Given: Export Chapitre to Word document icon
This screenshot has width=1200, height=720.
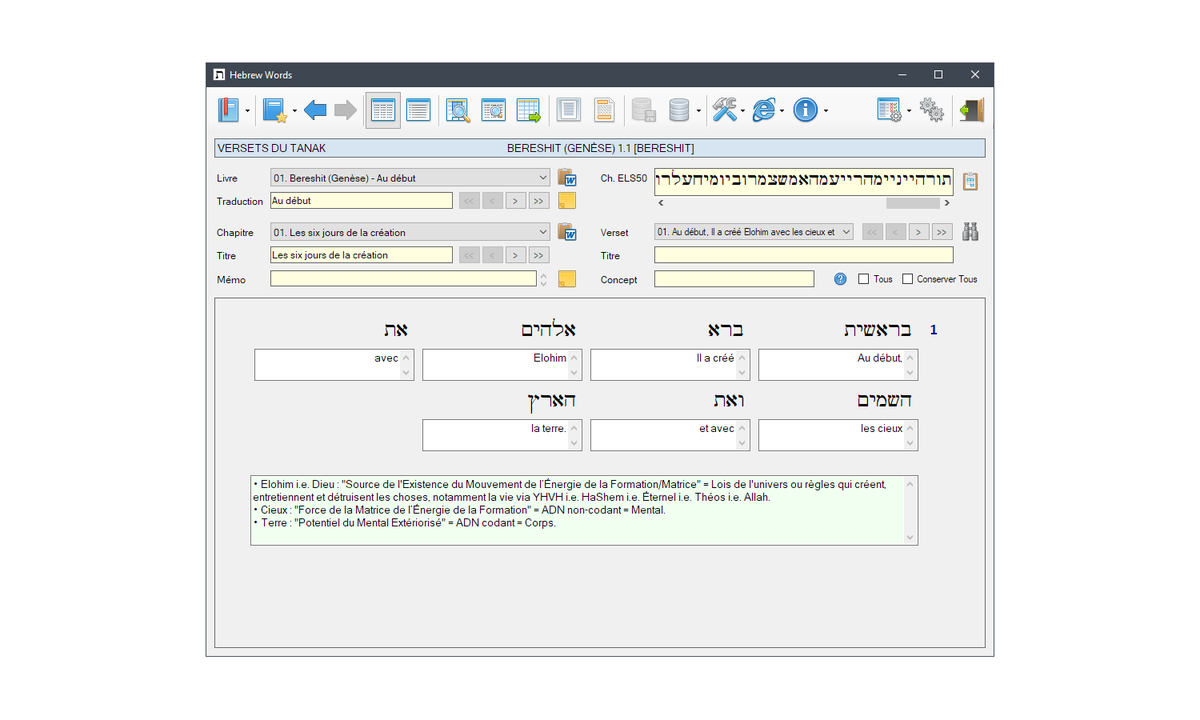Looking at the screenshot, I should tap(568, 232).
